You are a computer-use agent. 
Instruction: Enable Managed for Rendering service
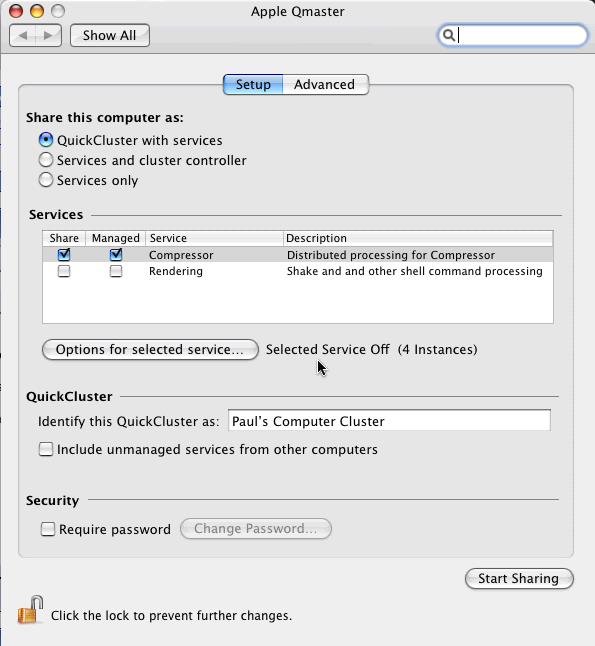click(116, 271)
